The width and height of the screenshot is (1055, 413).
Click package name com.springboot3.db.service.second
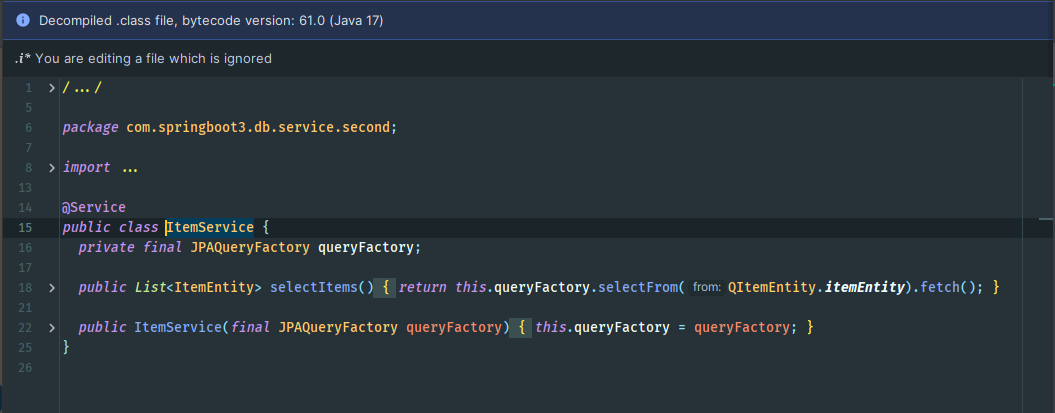(258, 127)
